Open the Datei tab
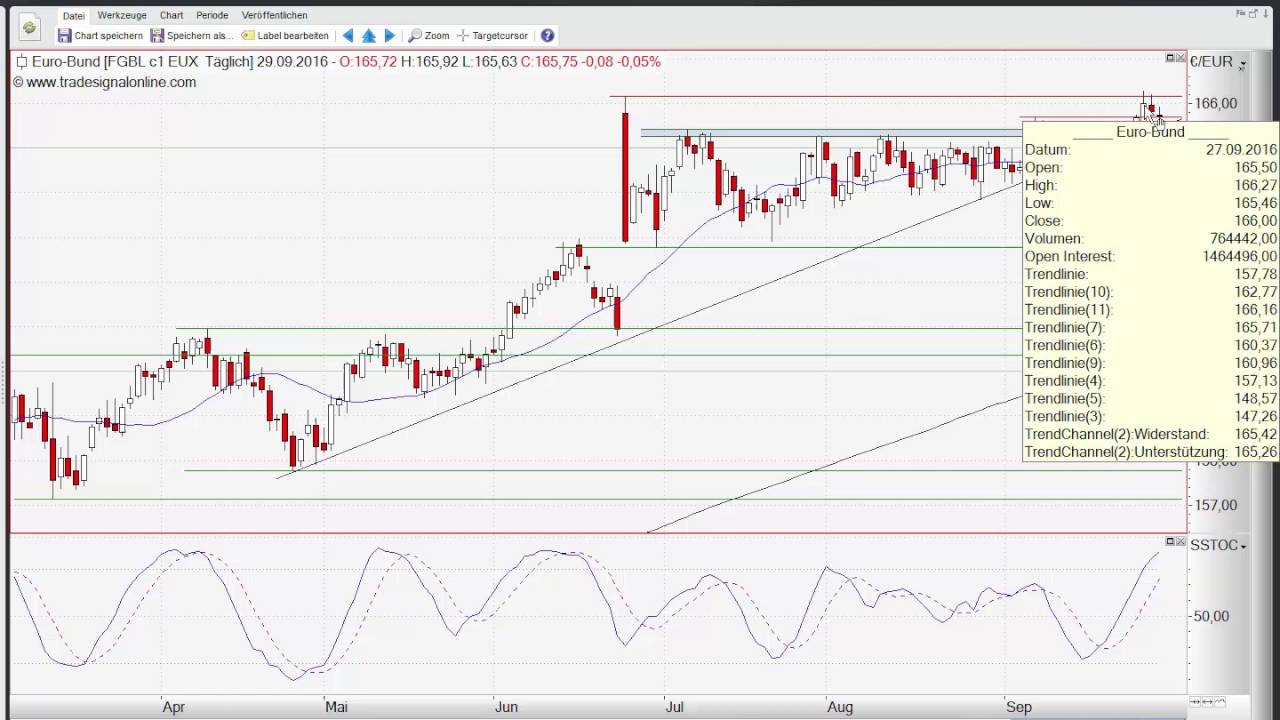 (x=73, y=16)
